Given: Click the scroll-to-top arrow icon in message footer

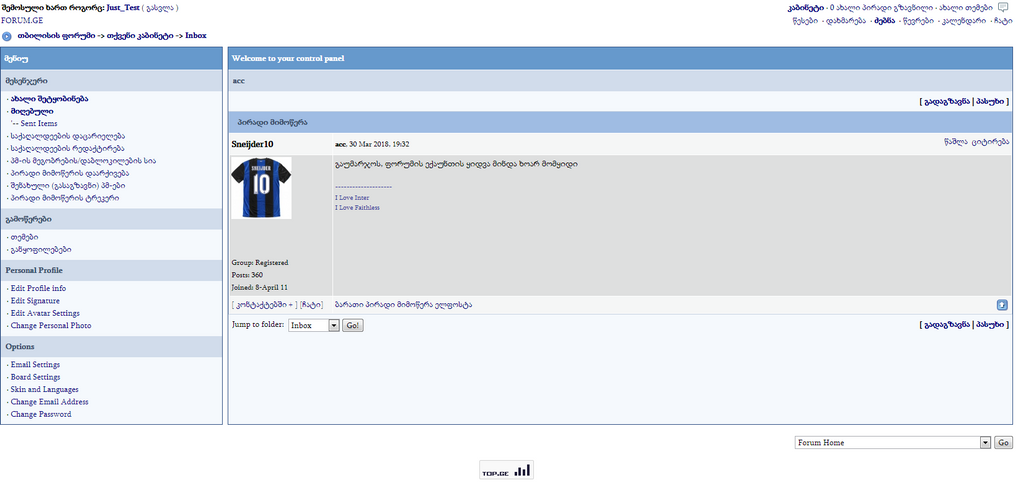Looking at the screenshot, I should coord(1002,305).
